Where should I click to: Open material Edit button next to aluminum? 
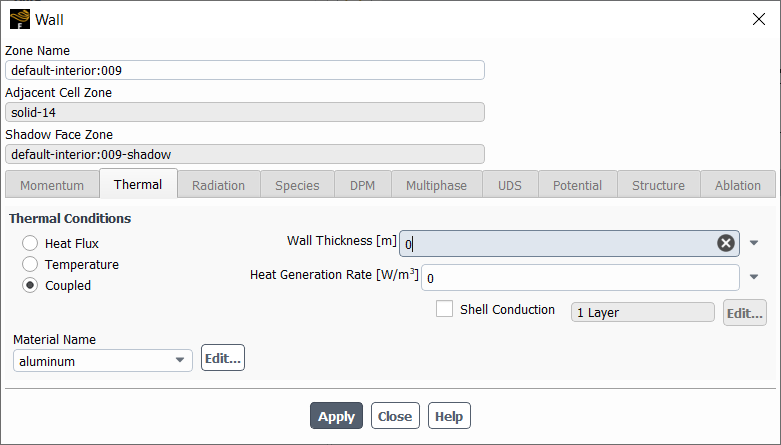click(x=223, y=358)
